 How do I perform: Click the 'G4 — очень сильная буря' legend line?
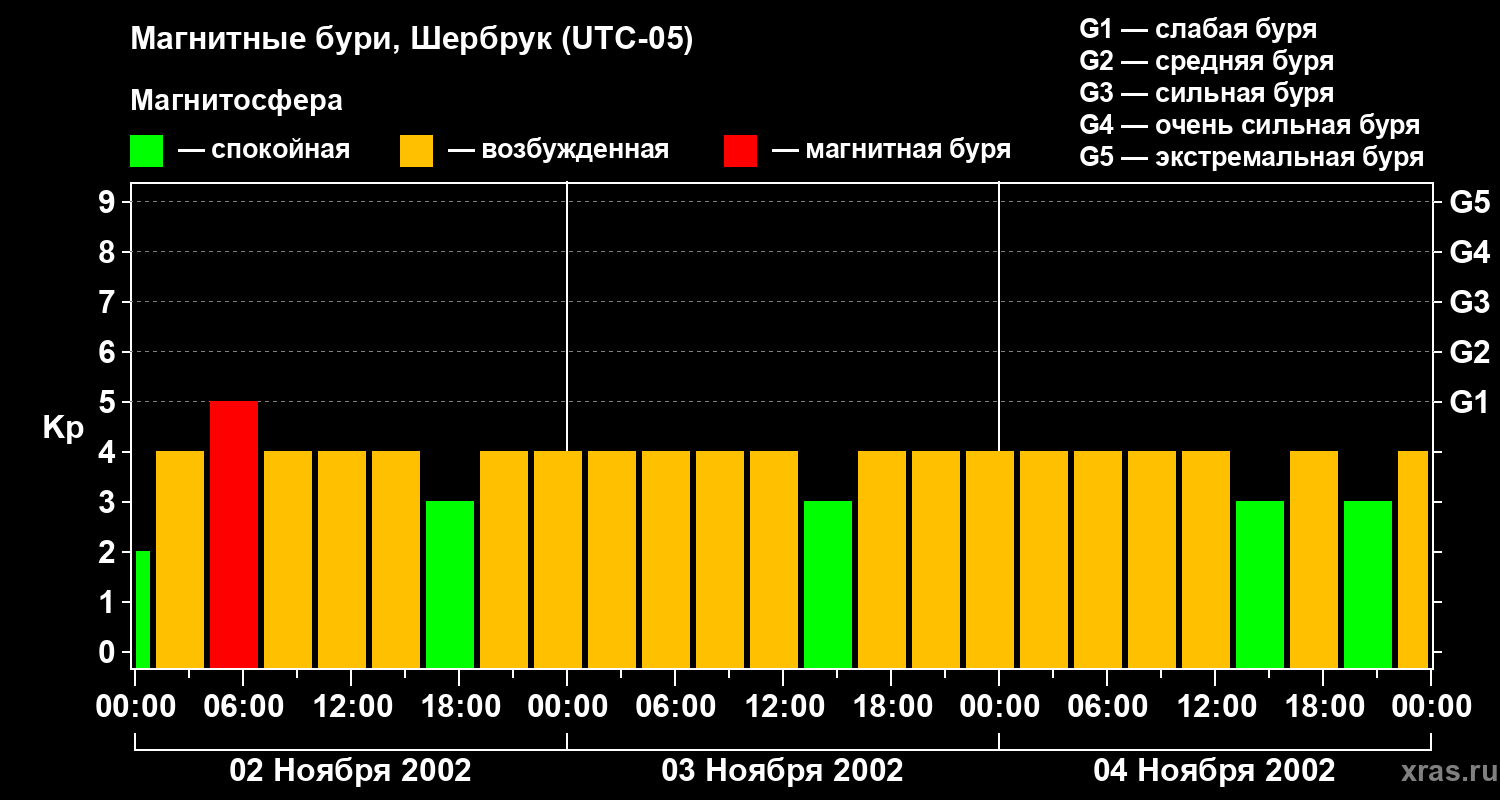coord(1250,125)
